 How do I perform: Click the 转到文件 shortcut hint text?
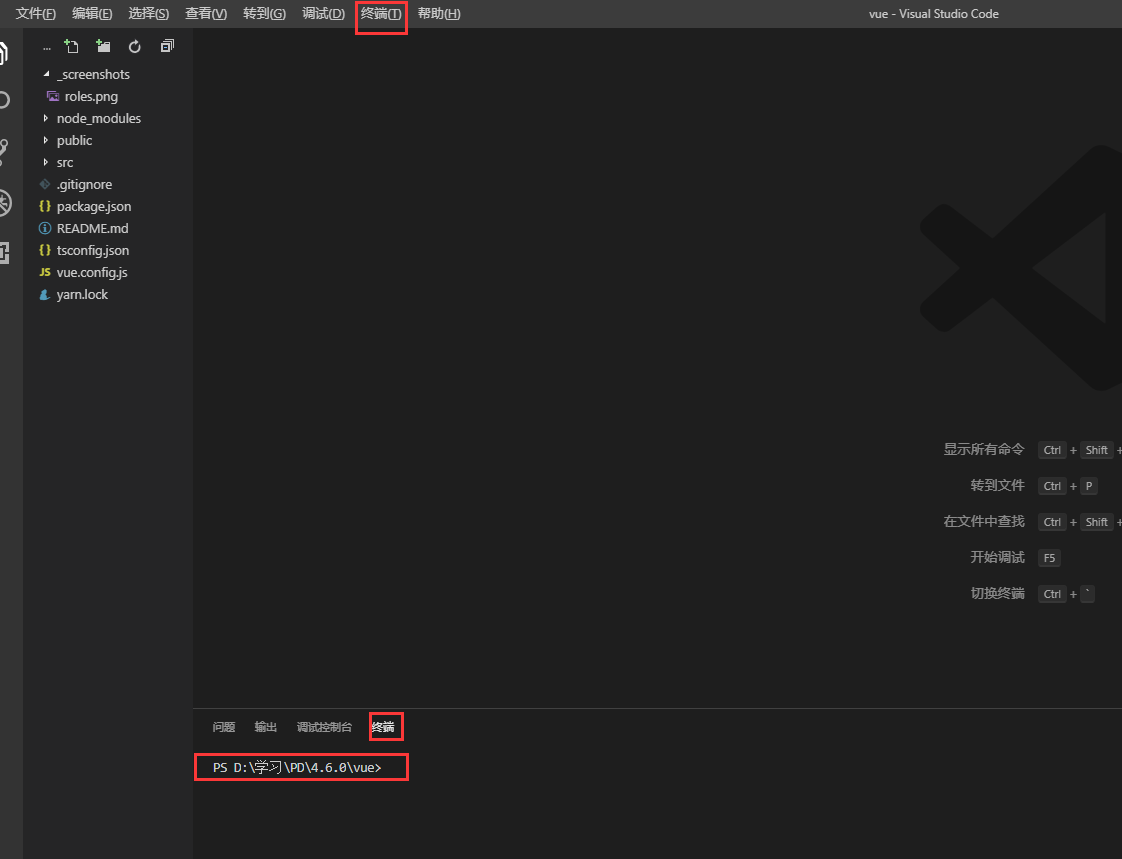997,485
